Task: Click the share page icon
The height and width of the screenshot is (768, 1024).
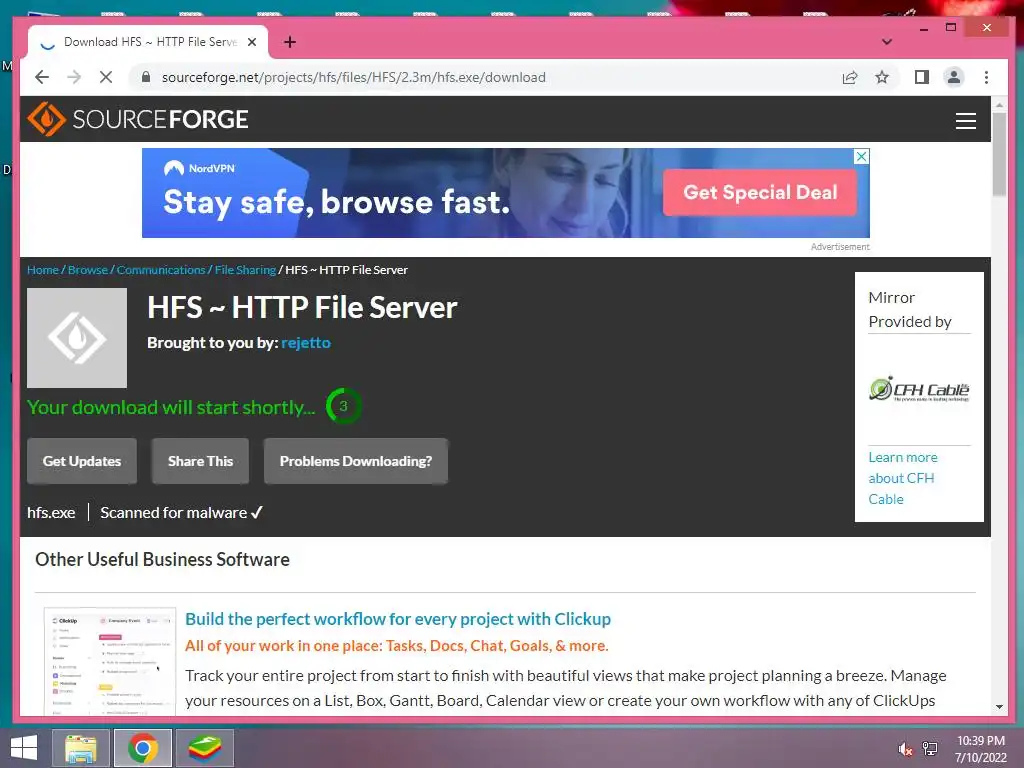Action: tap(850, 78)
